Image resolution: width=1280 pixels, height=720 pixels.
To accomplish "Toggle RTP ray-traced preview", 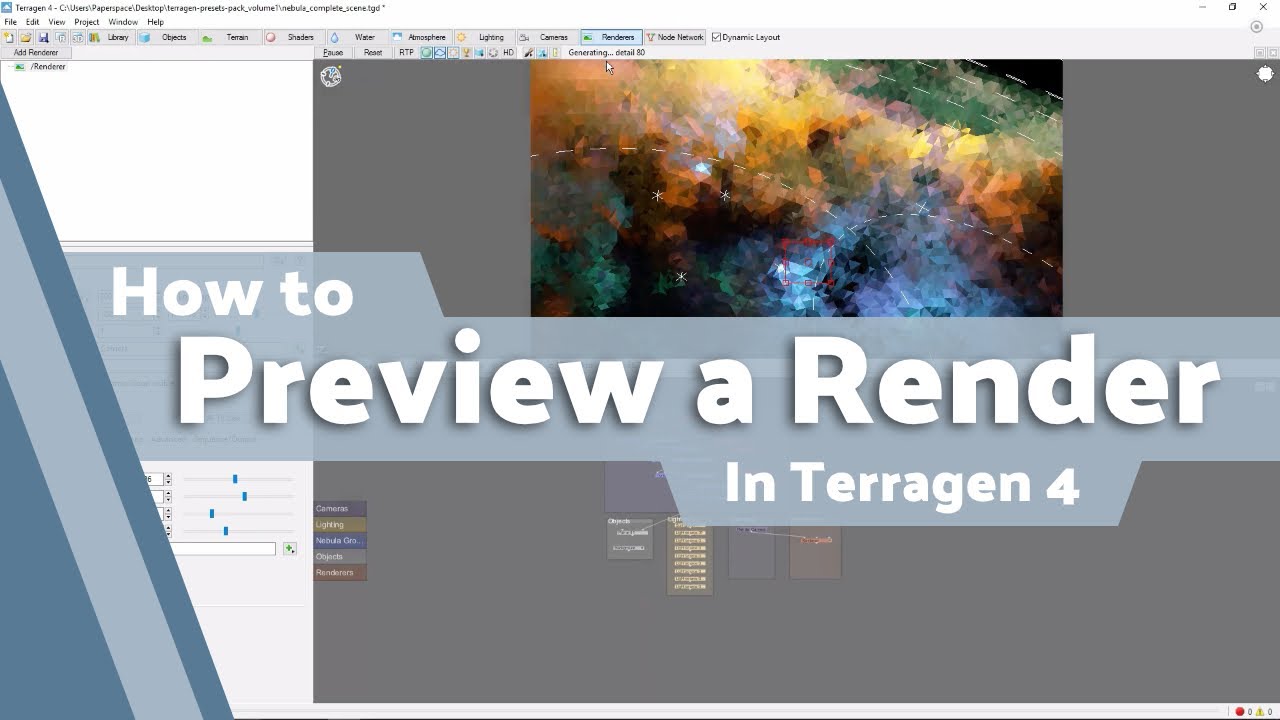I will pyautogui.click(x=406, y=52).
